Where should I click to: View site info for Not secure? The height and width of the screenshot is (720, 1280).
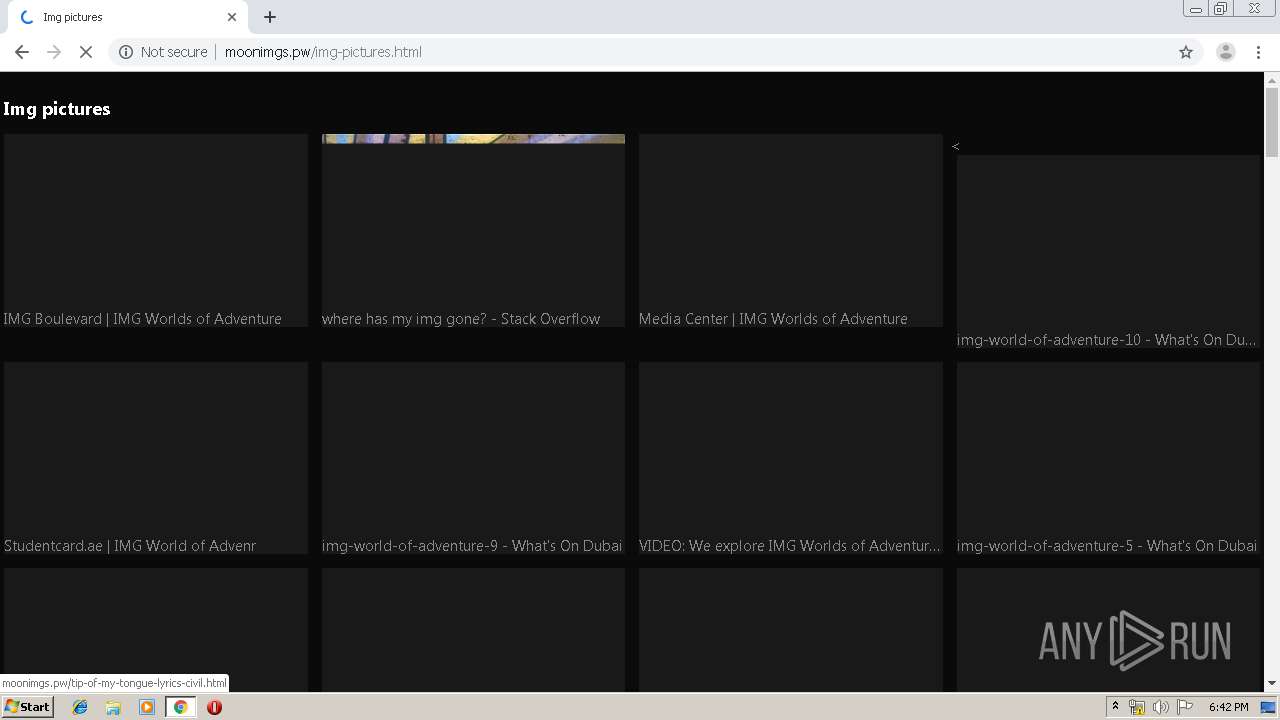[163, 52]
